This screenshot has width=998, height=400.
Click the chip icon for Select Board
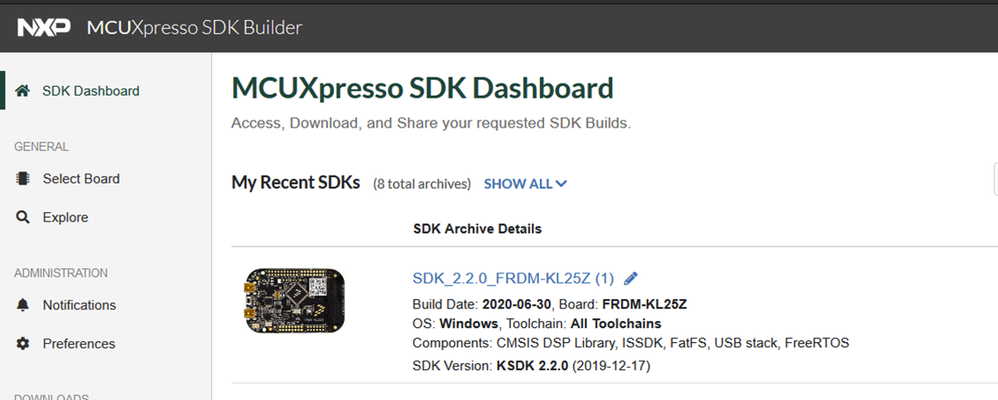pyautogui.click(x=23, y=179)
